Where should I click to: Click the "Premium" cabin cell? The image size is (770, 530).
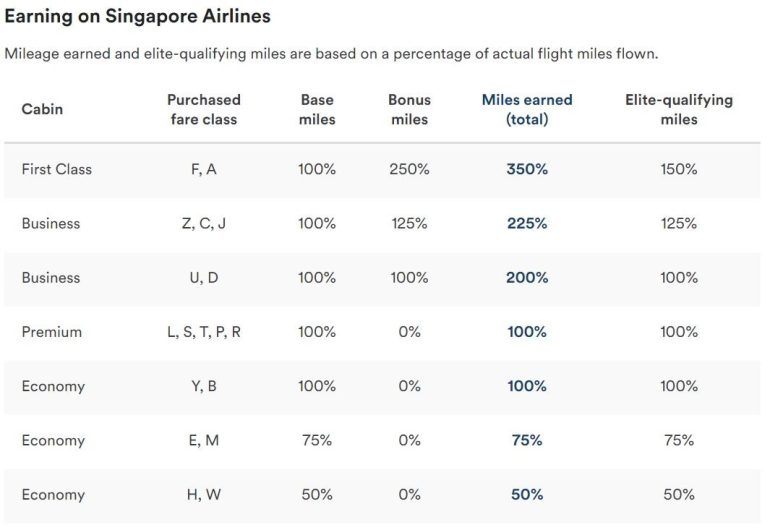52,331
